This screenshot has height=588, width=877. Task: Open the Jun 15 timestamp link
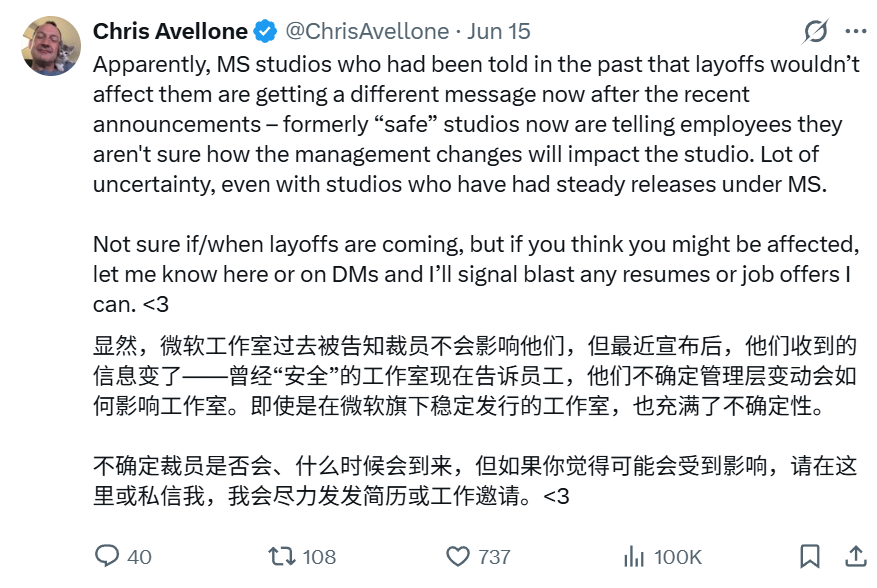click(x=499, y=31)
